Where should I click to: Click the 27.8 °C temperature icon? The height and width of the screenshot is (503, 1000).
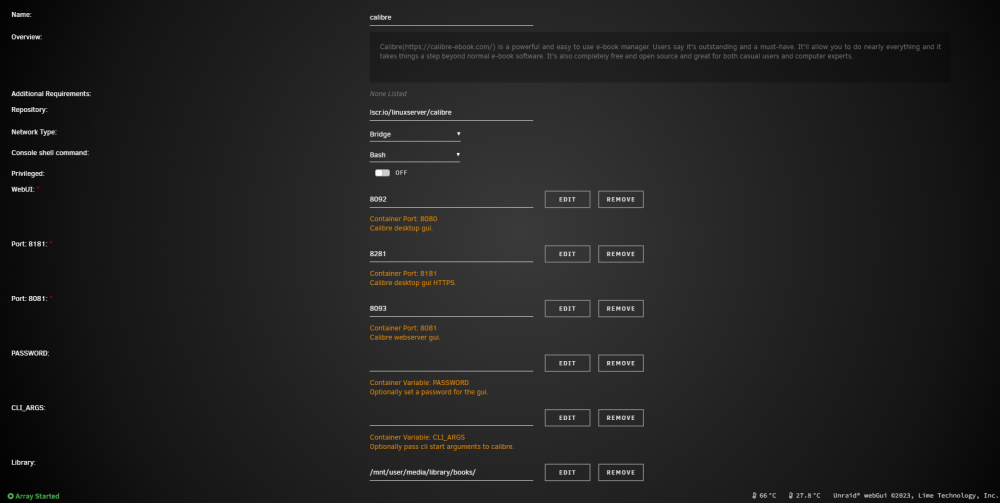(791, 495)
